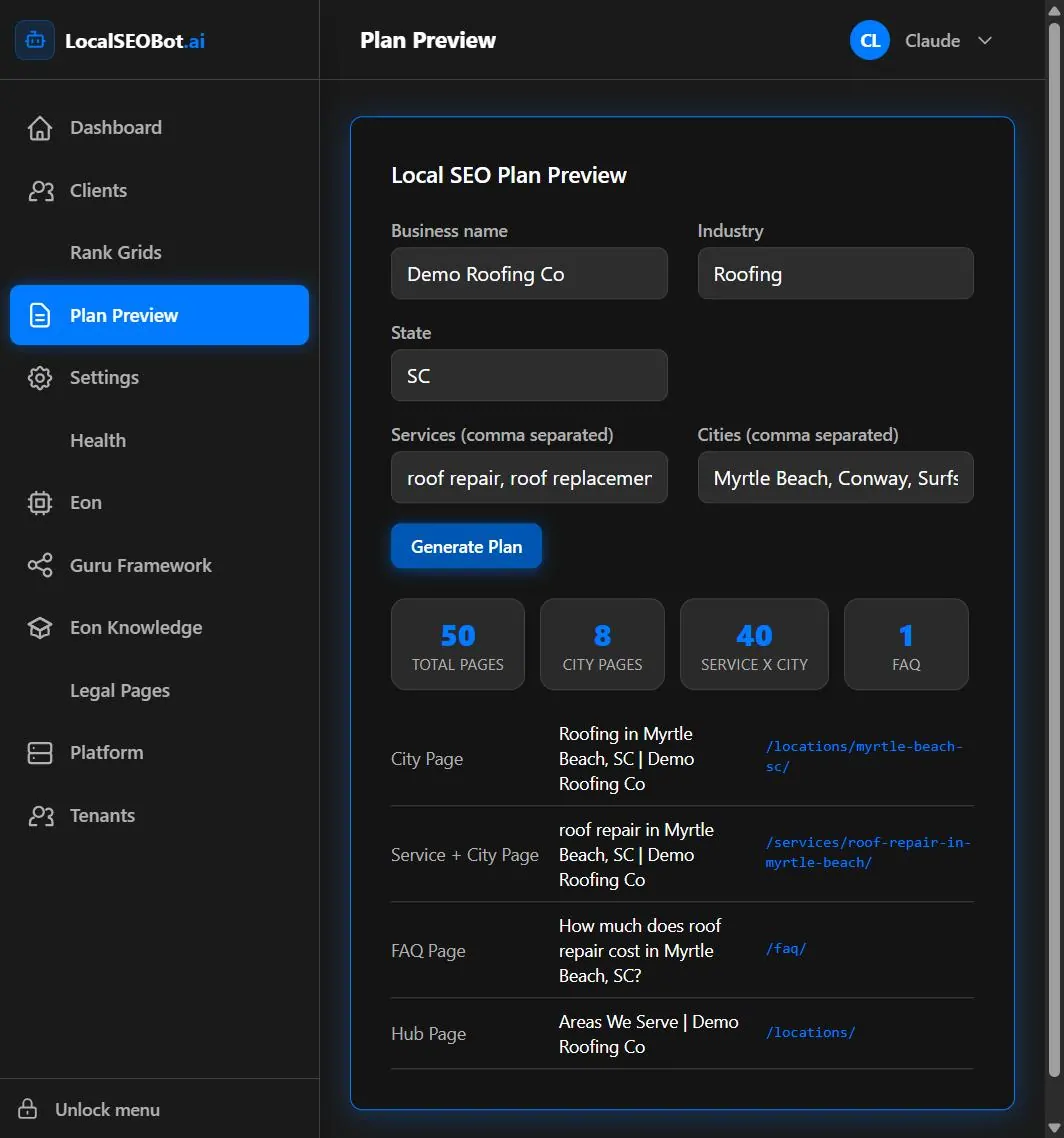Viewport: 1064px width, 1138px height.
Task: Click the page vertical scrollbar thumb
Action: 1055,548
